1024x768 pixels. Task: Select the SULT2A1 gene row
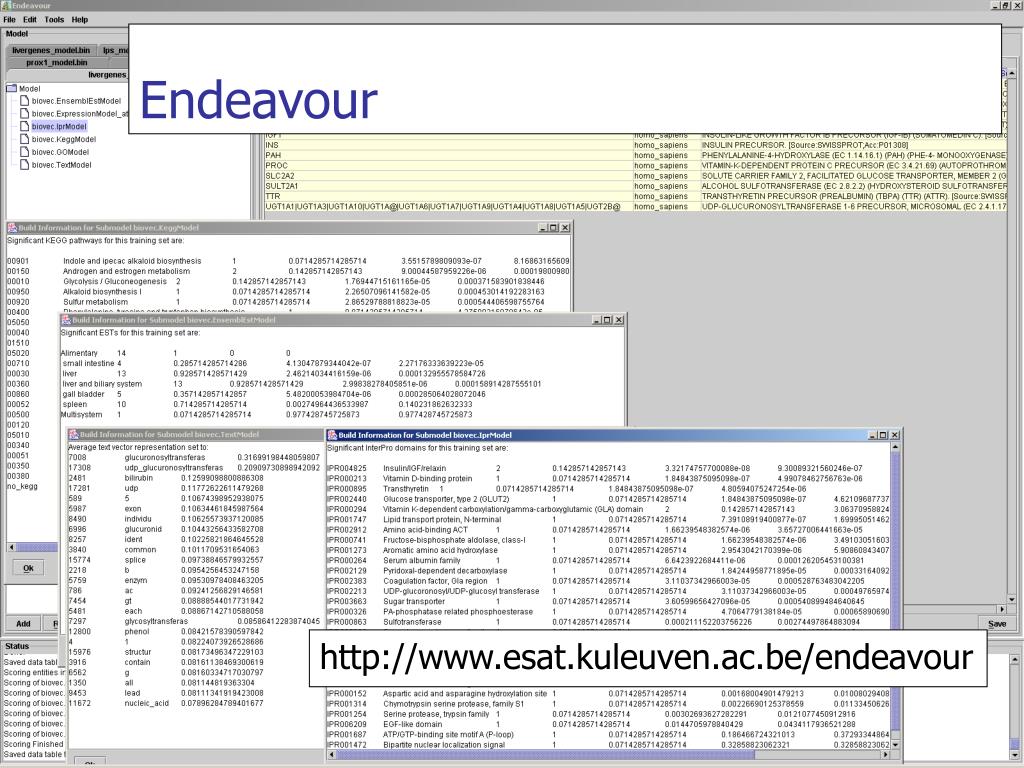[635, 186]
